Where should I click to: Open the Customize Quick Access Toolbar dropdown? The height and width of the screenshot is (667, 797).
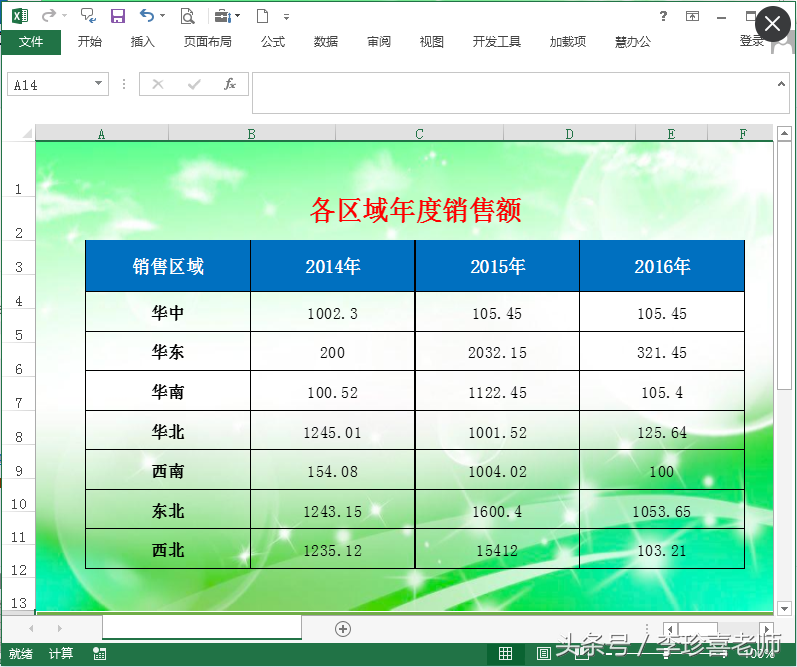coord(287,17)
